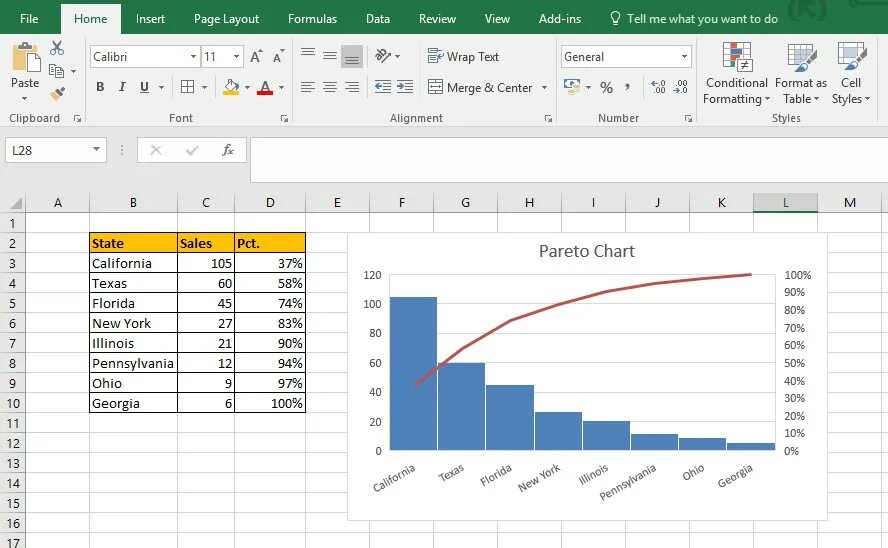Apply Comma Style format
Viewport: 888px width, 548px height.
pos(627,87)
